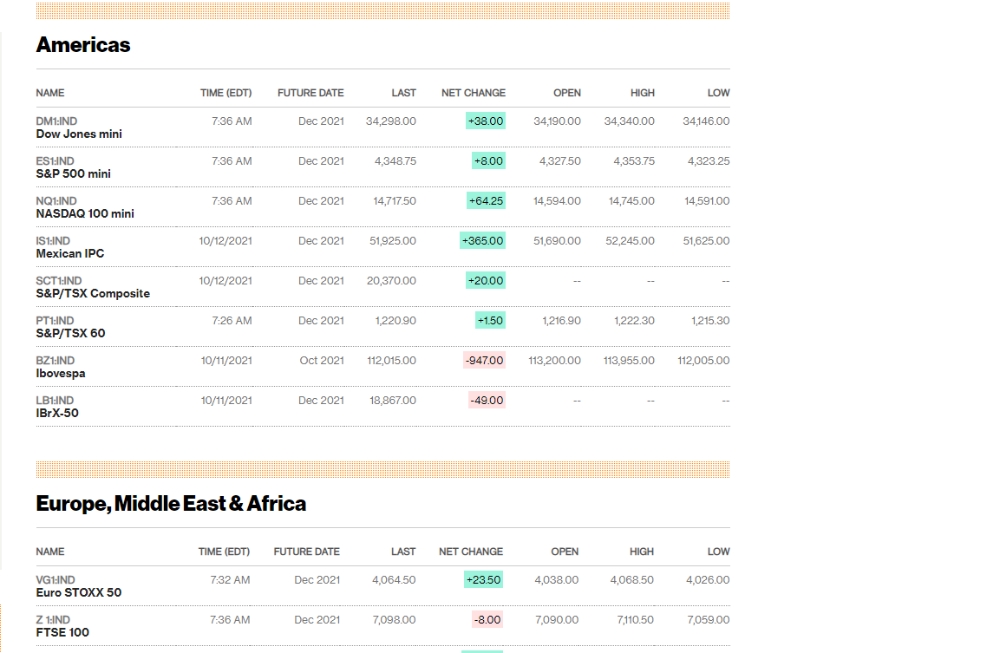
Task: Click the SCT1:IND ticker symbol
Action: point(59,281)
